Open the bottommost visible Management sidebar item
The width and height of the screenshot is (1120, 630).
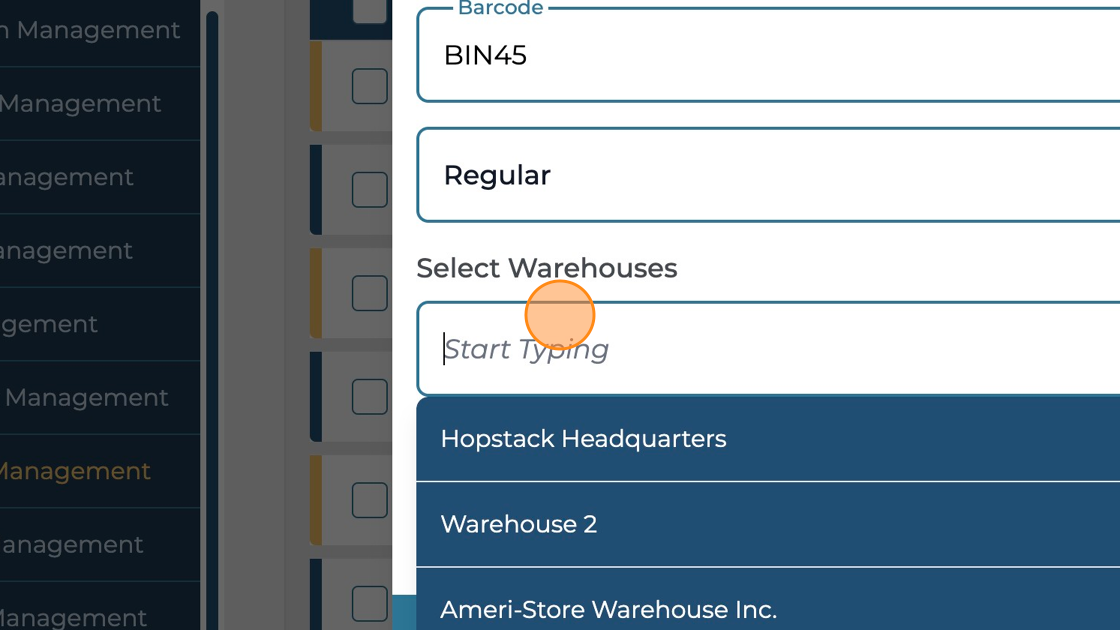pyautogui.click(x=72, y=617)
